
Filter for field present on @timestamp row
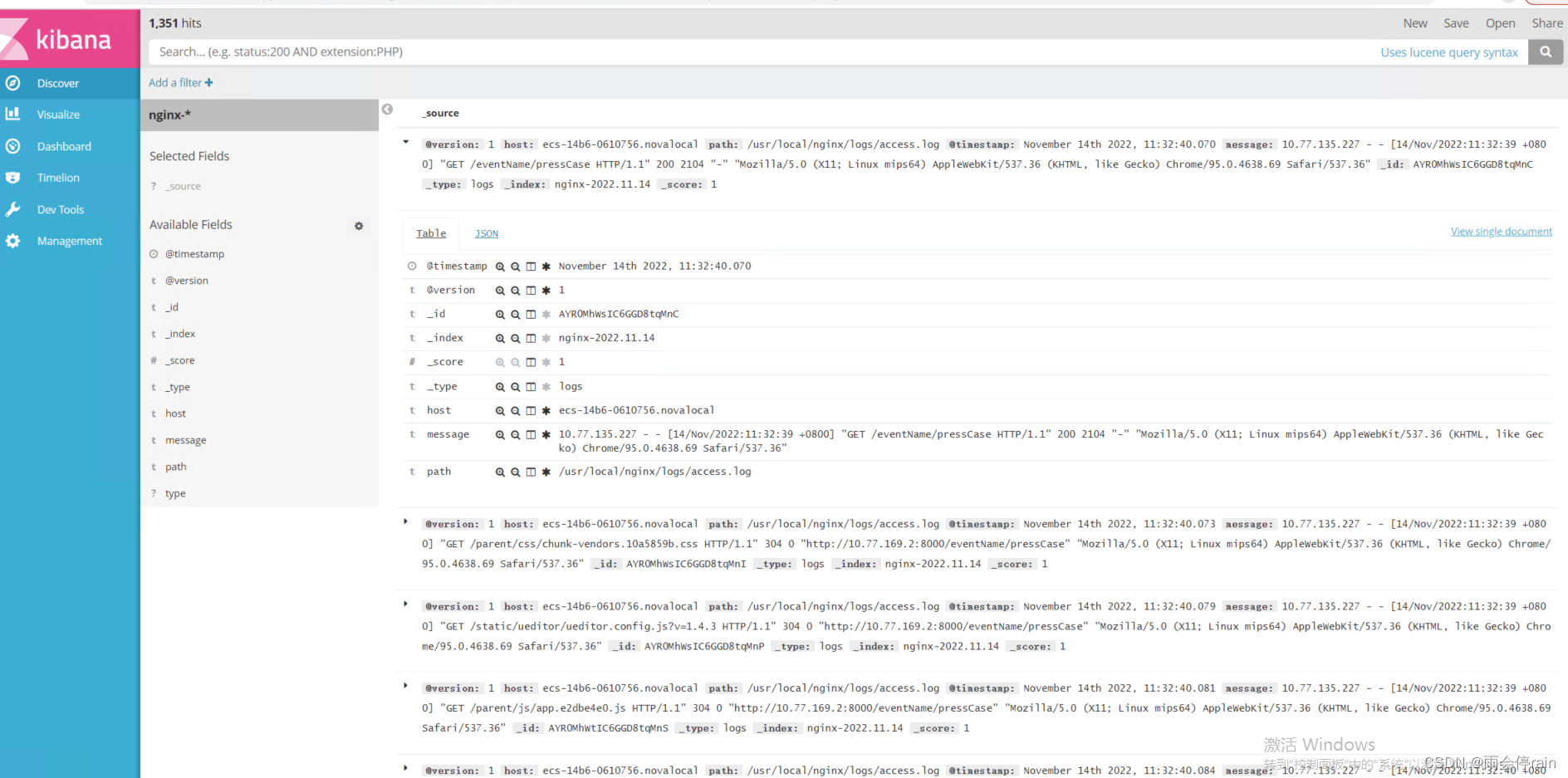click(x=546, y=267)
